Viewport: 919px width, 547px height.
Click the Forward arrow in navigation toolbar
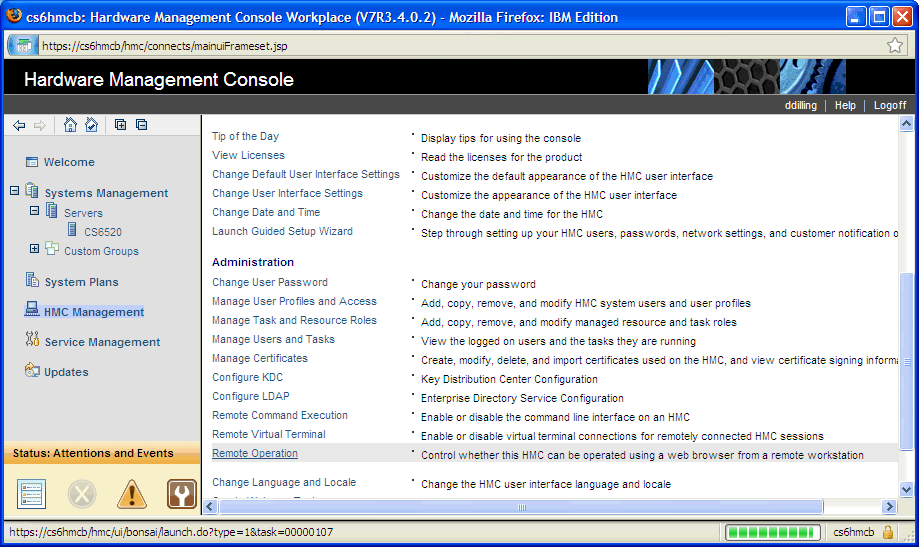[40, 125]
